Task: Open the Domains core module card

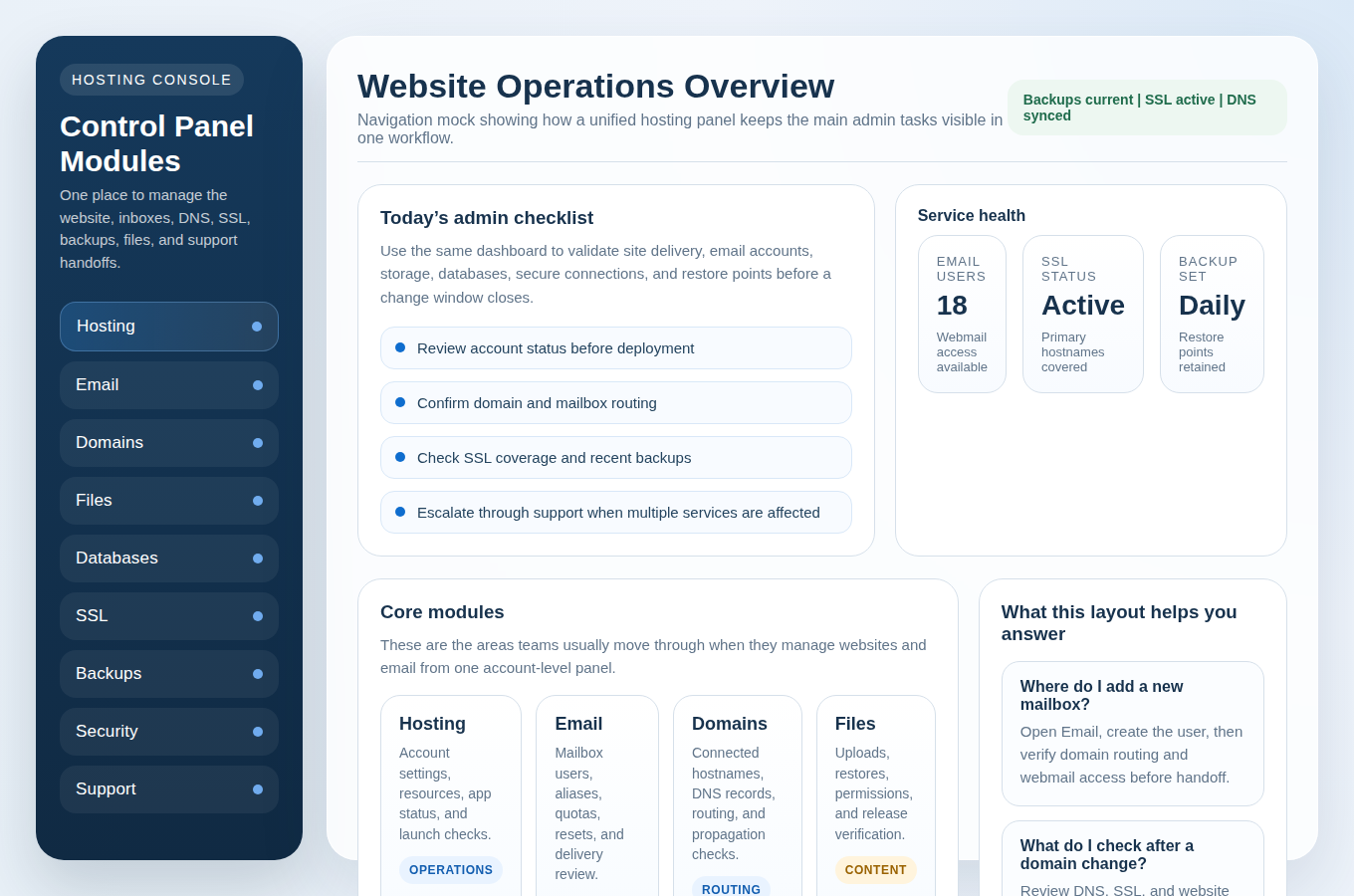Action: [x=738, y=795]
